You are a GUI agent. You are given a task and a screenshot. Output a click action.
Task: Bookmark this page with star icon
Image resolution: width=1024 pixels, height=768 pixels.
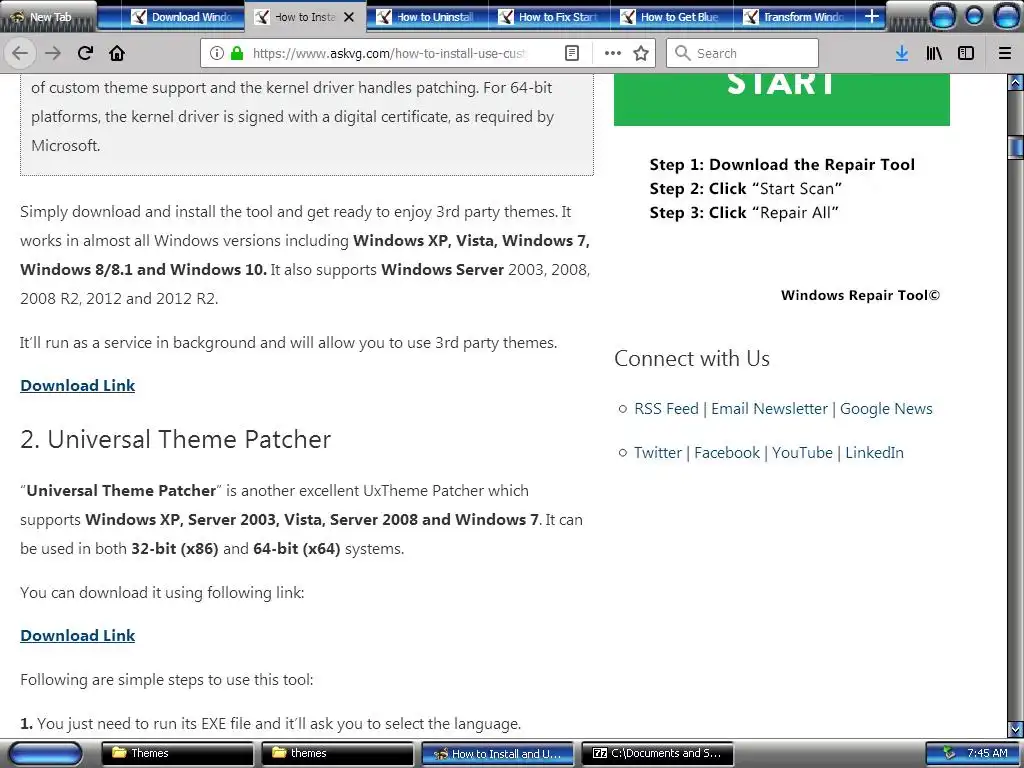(x=641, y=53)
